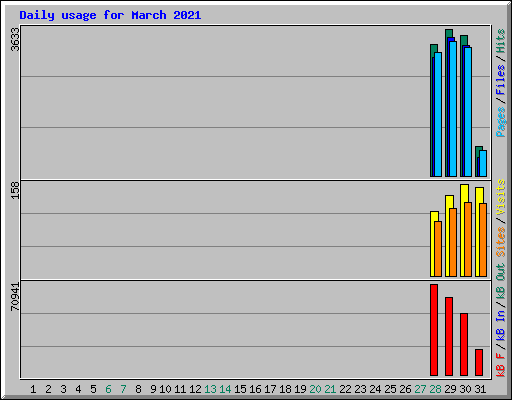
Task: Click green weekend day label 20
Action: click(315, 389)
